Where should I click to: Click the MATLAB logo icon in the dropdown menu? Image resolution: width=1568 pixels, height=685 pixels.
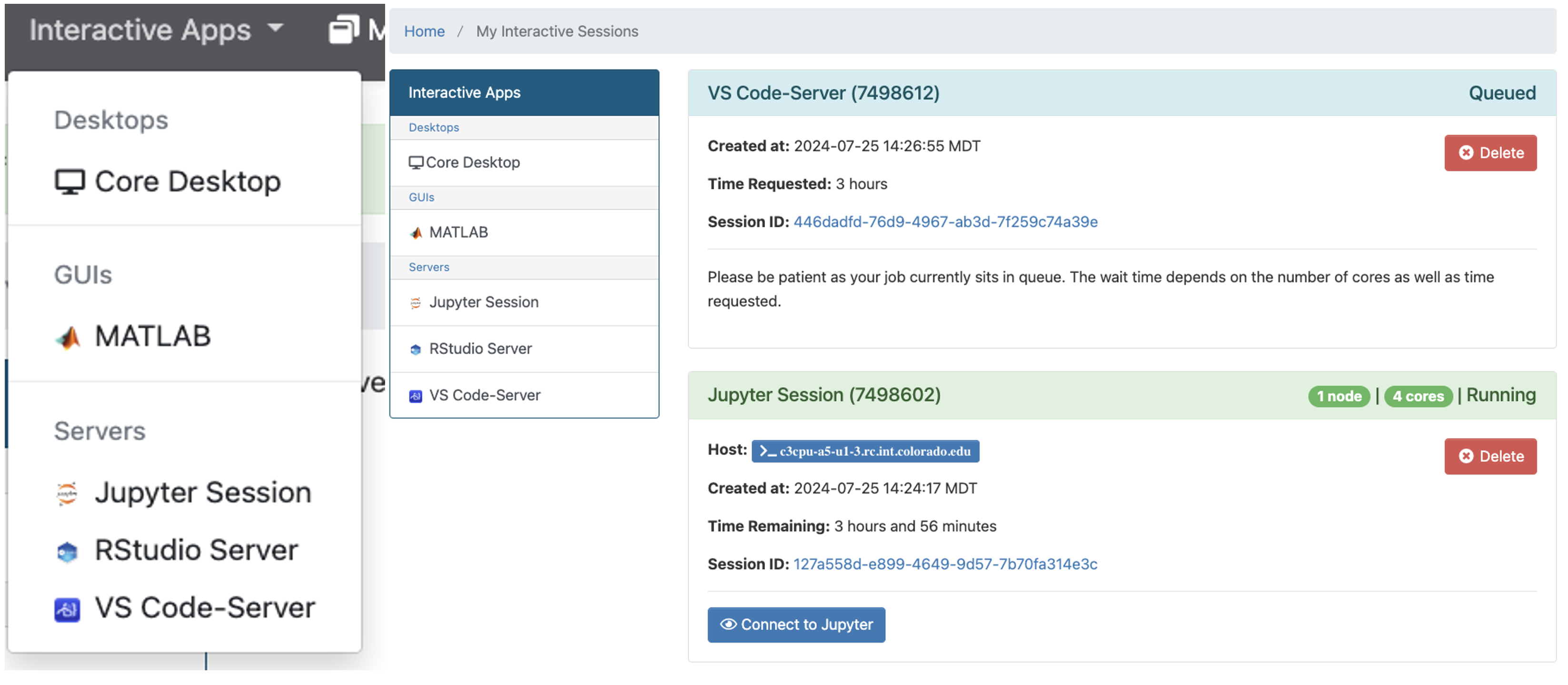[68, 337]
